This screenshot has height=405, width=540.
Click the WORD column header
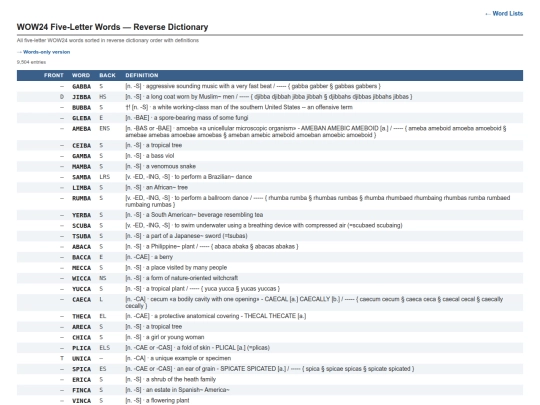[81, 75]
